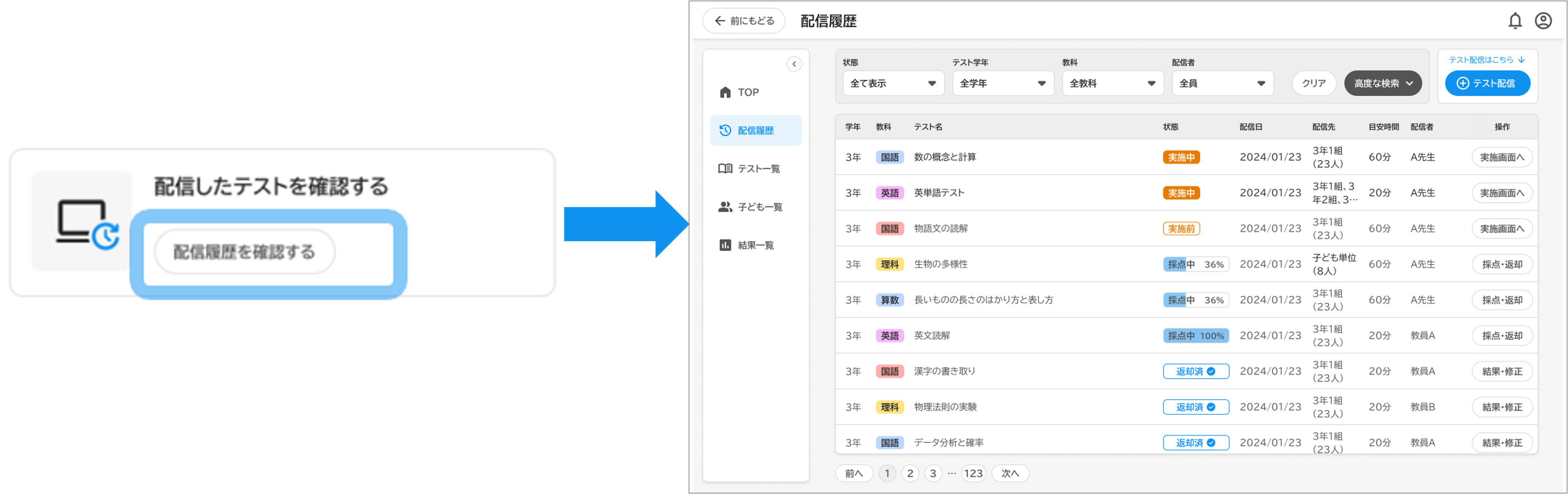Open the テスト学年 dropdown showing 全学年

pyautogui.click(x=1003, y=84)
